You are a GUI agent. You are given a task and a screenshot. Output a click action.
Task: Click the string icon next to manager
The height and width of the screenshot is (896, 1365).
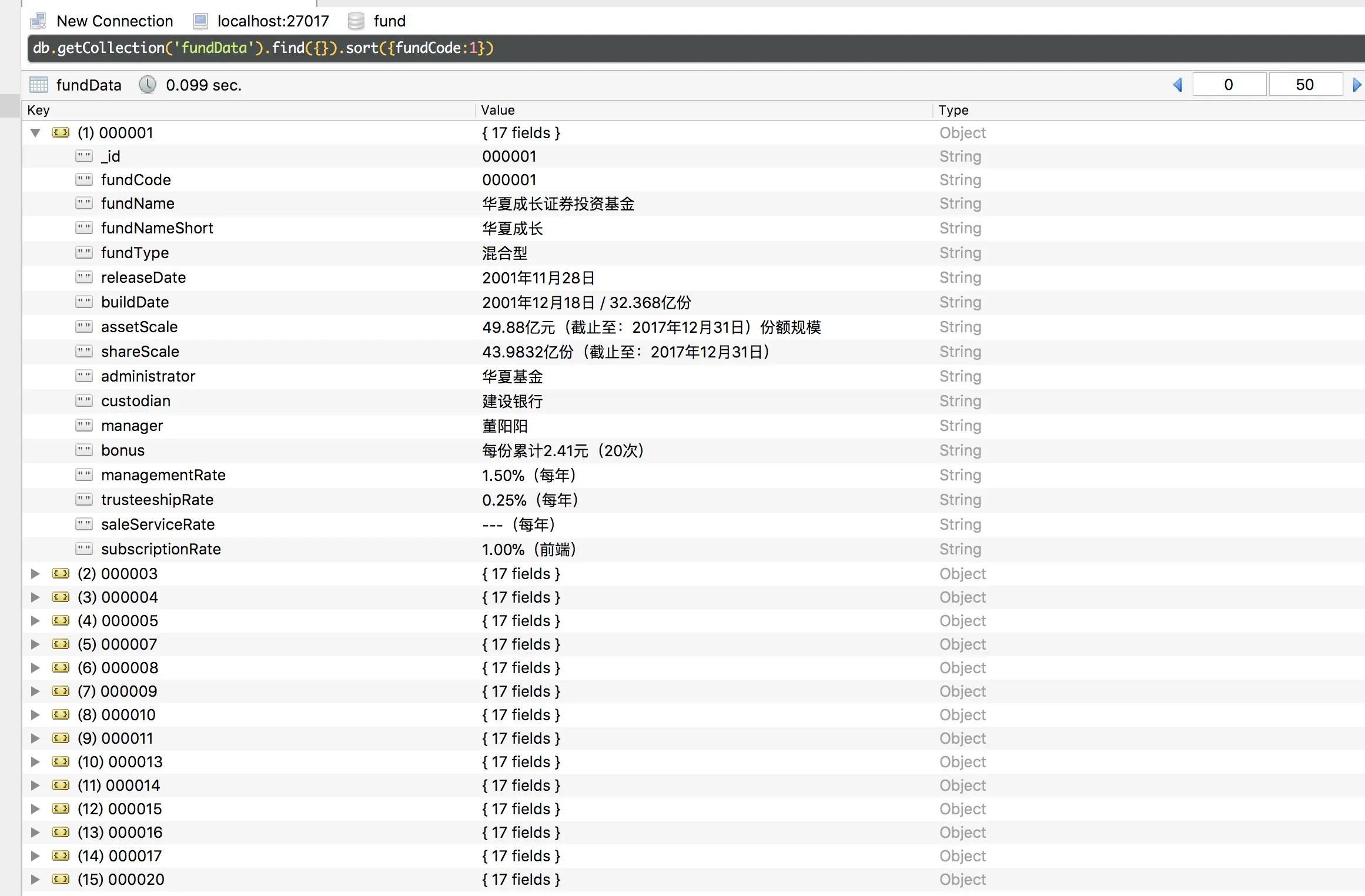click(x=84, y=425)
